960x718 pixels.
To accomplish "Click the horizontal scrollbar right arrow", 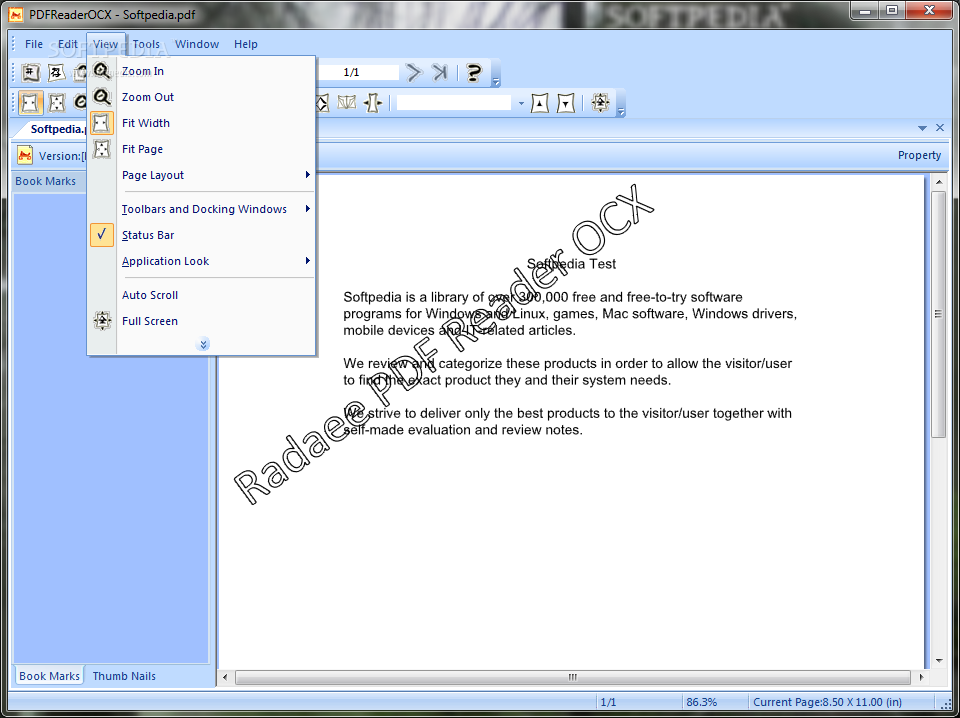I will click(921, 677).
